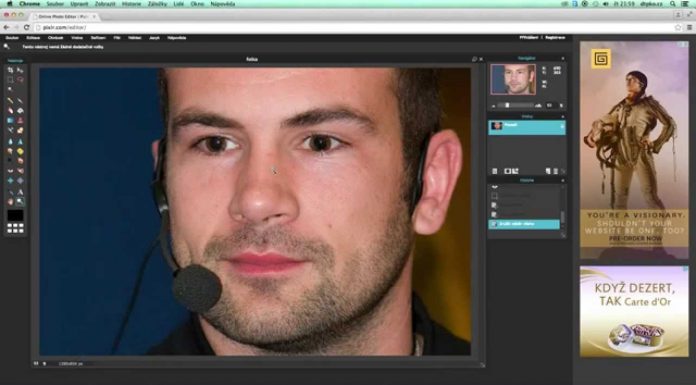Select the Color Picker eyedropper tool

point(10,192)
